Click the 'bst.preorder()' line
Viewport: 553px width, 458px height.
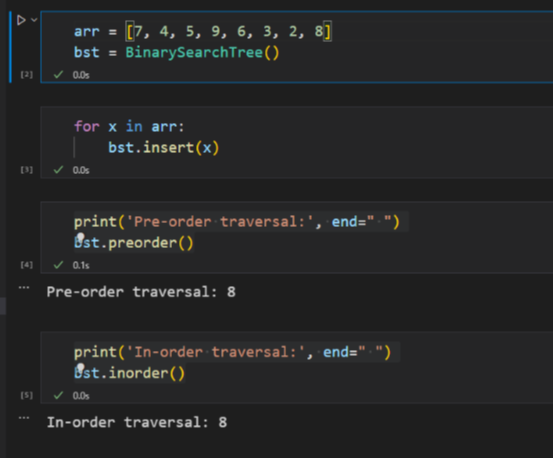[x=134, y=243]
